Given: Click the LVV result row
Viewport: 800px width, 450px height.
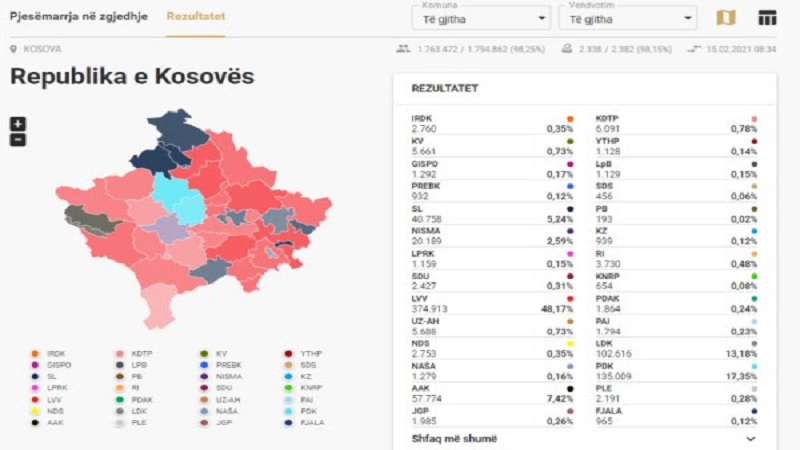Looking at the screenshot, I should coord(492,303).
